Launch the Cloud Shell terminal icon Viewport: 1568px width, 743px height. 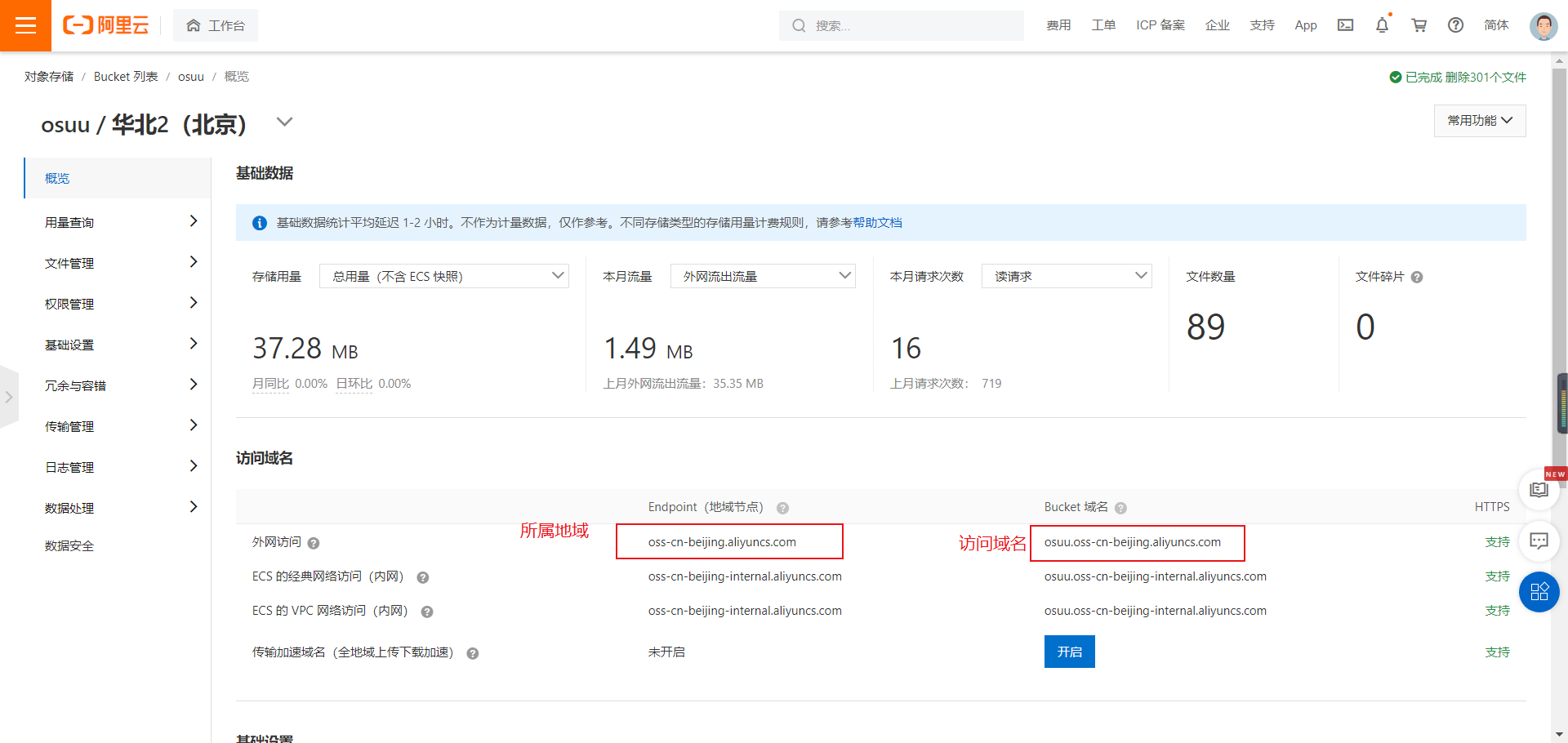tap(1345, 25)
